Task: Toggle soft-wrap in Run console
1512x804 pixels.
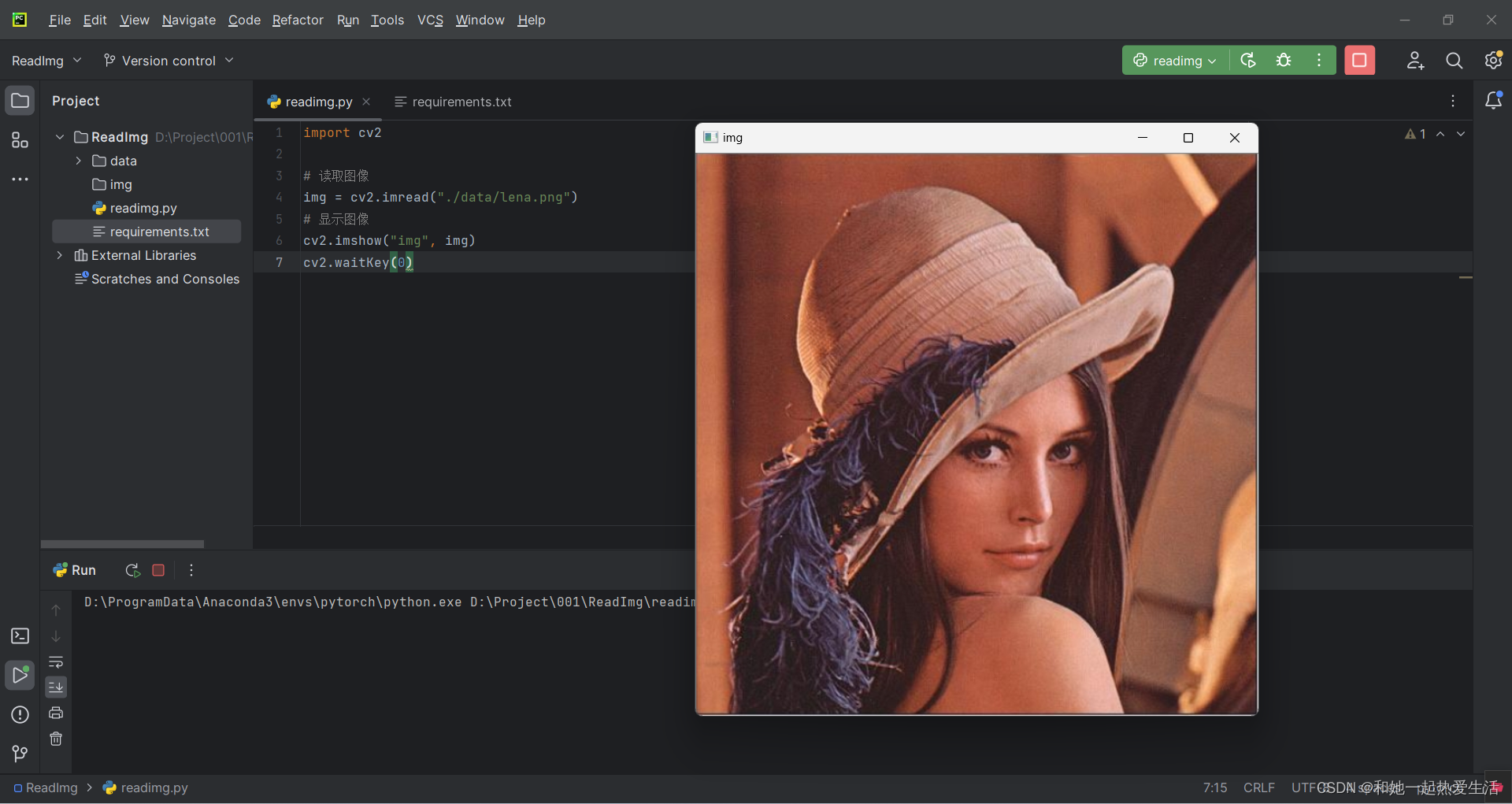Action: 56,661
